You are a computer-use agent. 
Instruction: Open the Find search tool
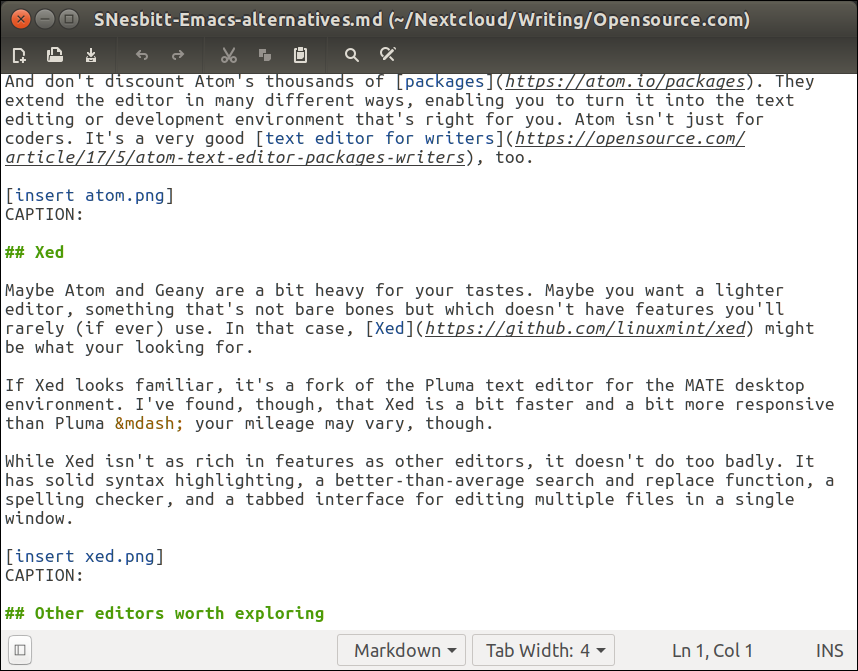pos(351,55)
